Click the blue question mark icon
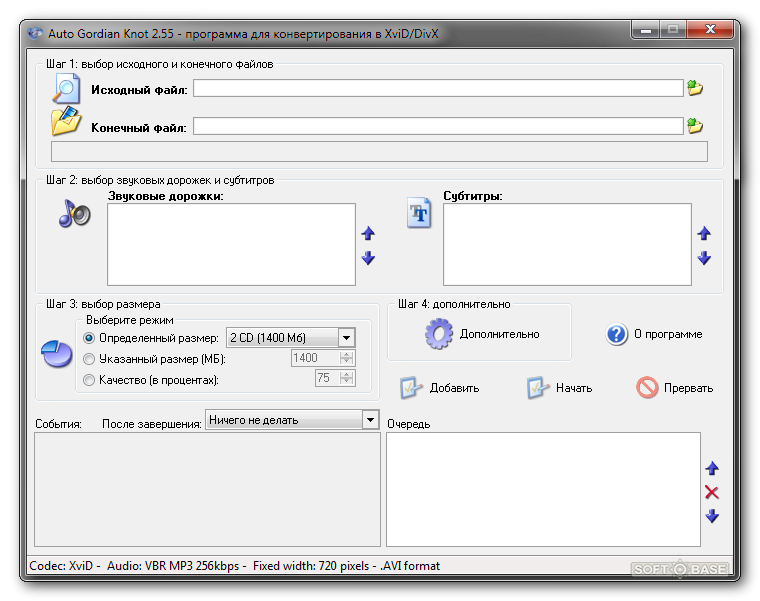The width and height of the screenshot is (760, 601). (617, 334)
